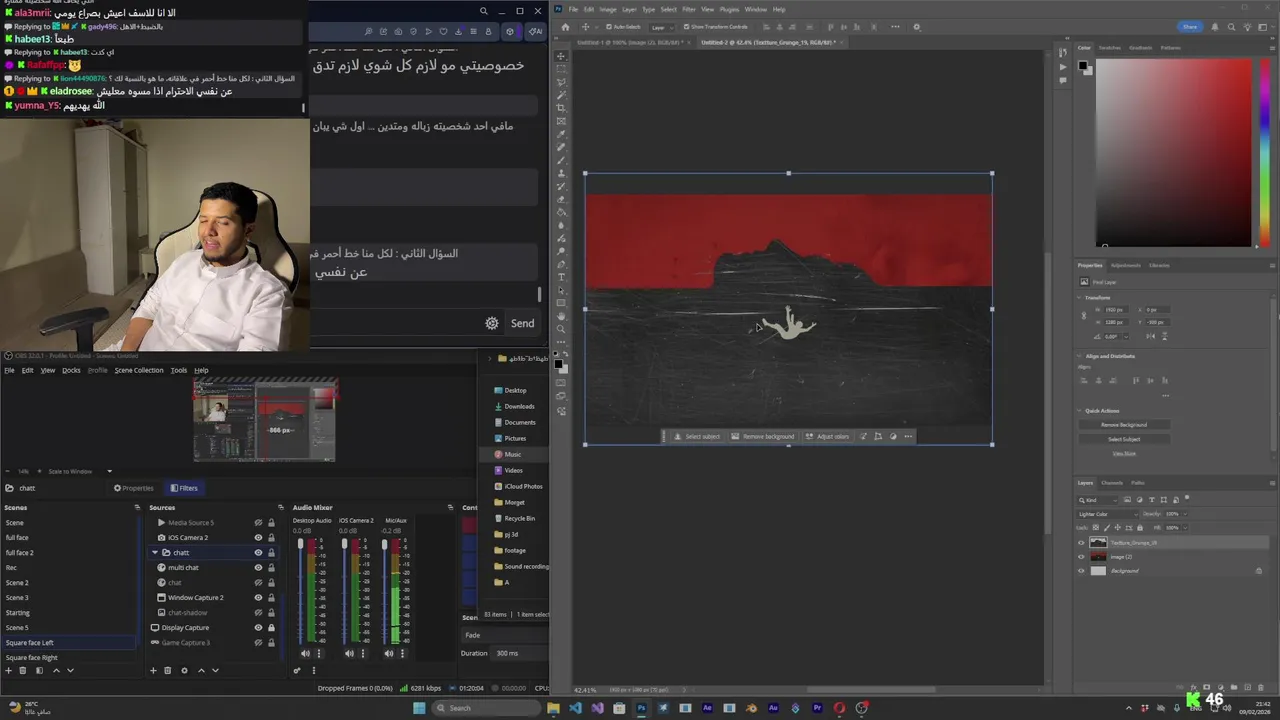Hide the Texture_Grunge layer eye icon

(x=1081, y=543)
